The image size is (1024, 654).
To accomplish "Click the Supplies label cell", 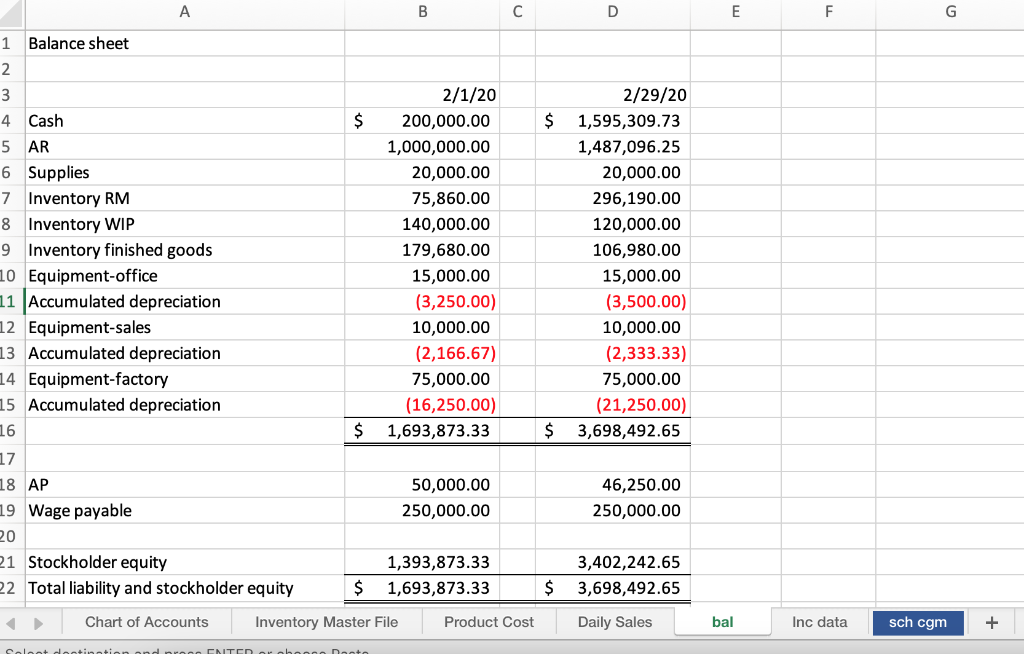I will pos(185,172).
